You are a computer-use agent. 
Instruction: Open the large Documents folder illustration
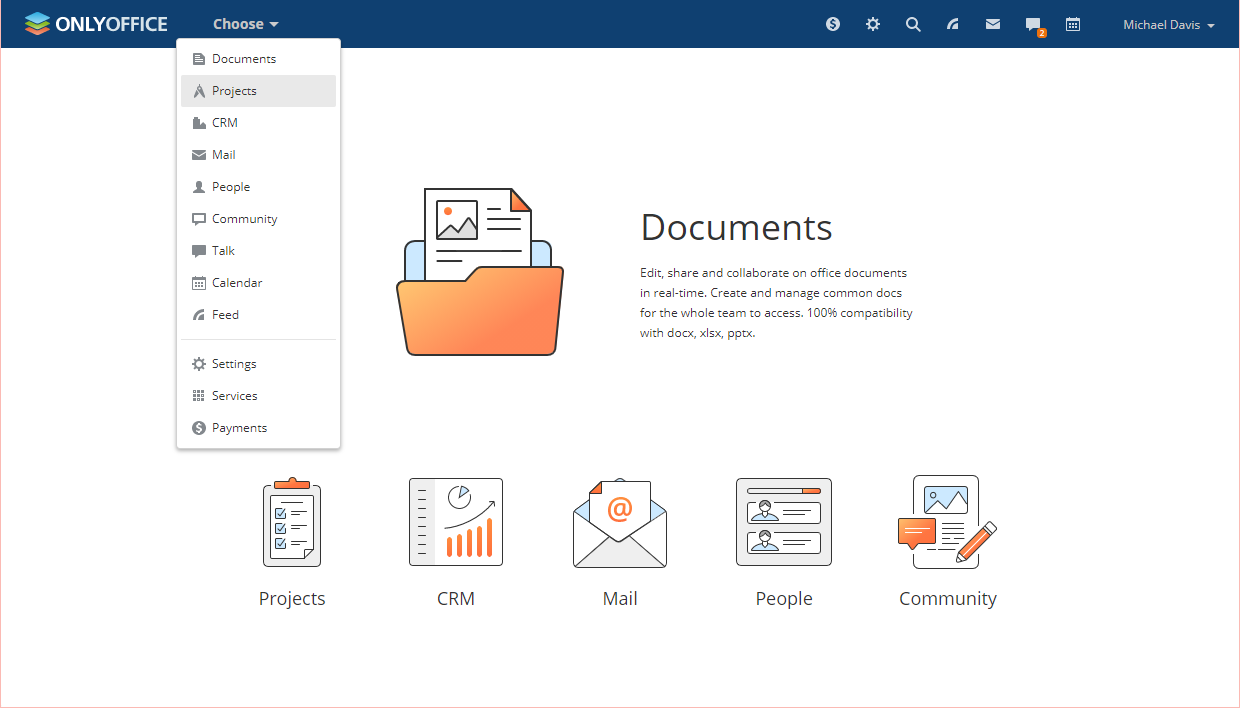[480, 272]
